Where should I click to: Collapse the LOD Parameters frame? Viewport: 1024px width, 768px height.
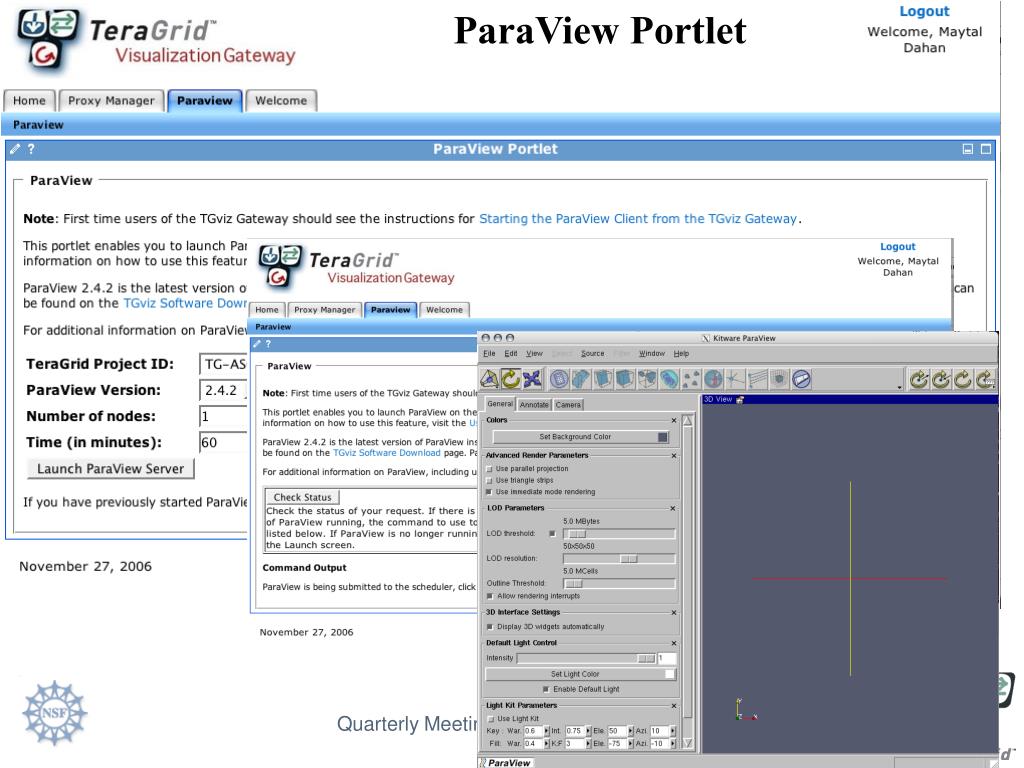coord(673,509)
